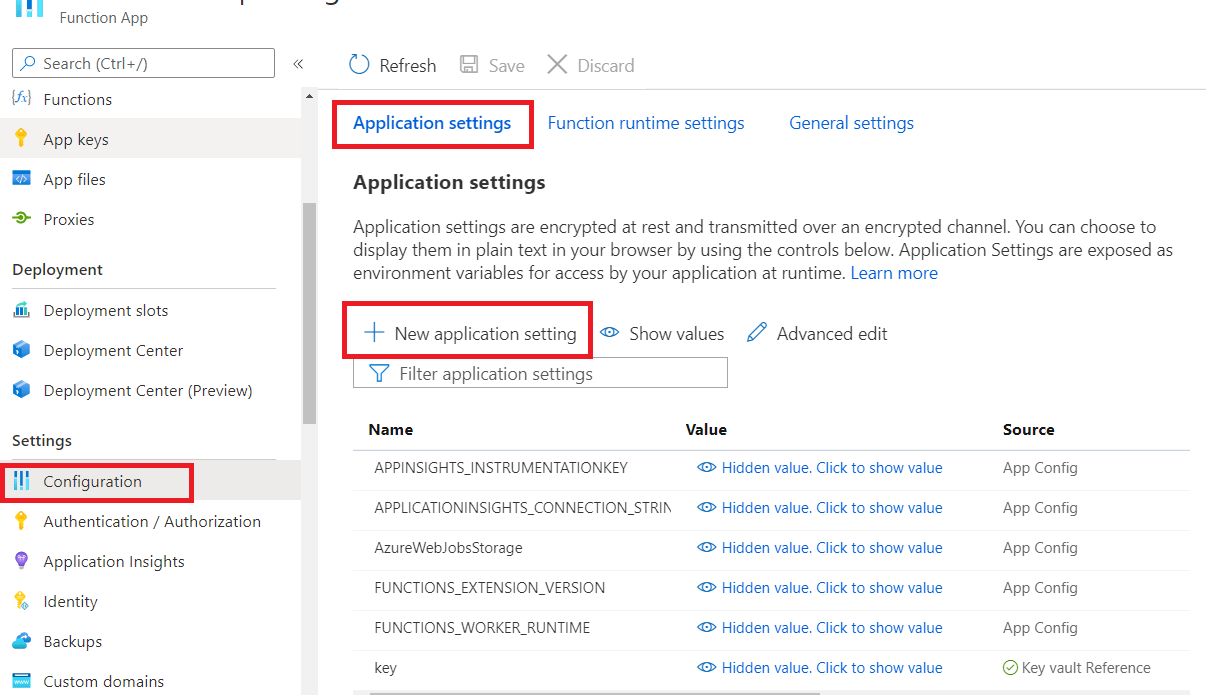Viewport: 1206px width, 695px height.
Task: Open Deployment Center cube icon
Action: [21, 350]
